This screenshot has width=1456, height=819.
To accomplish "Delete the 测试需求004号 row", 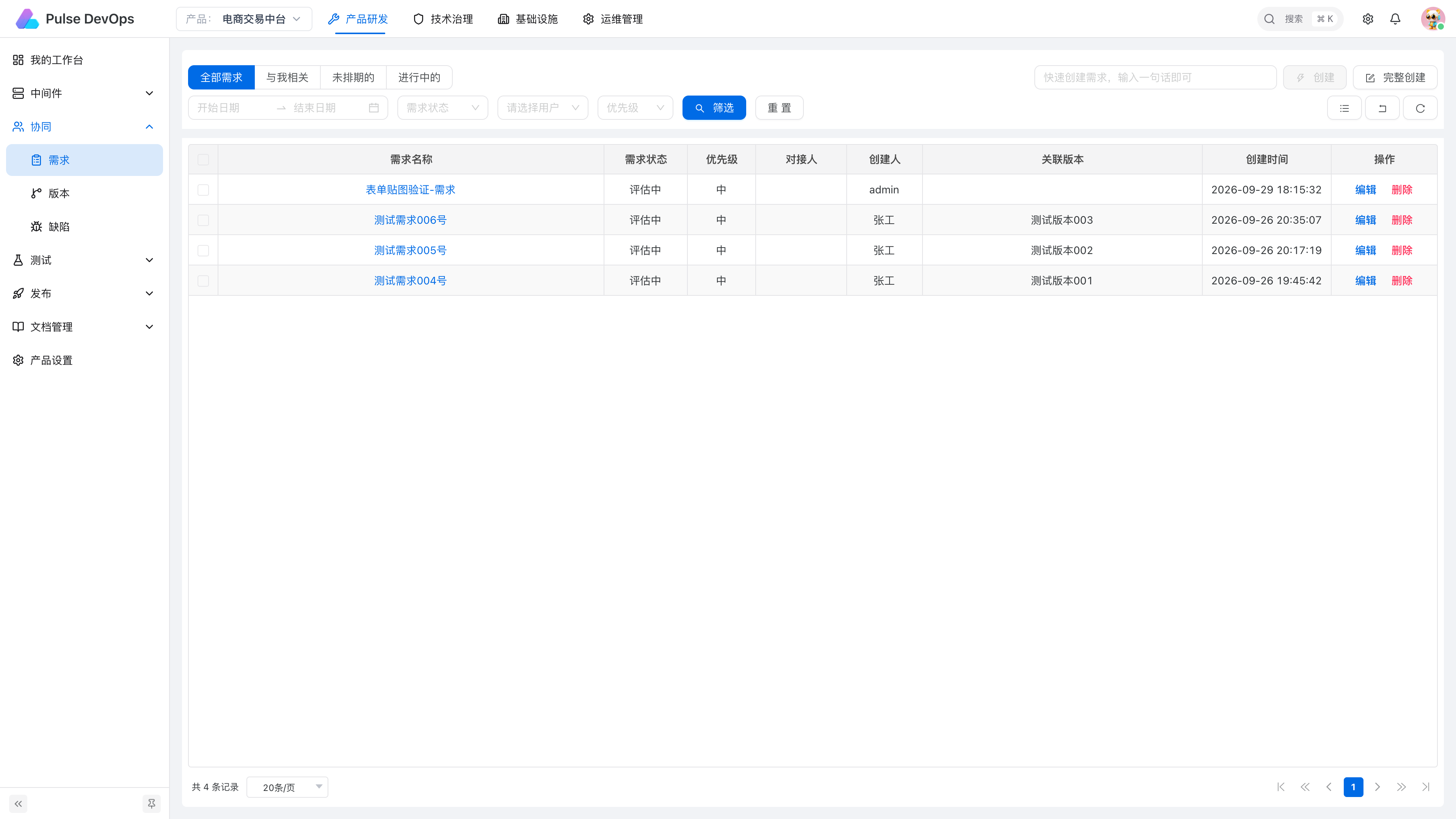I will [1402, 281].
